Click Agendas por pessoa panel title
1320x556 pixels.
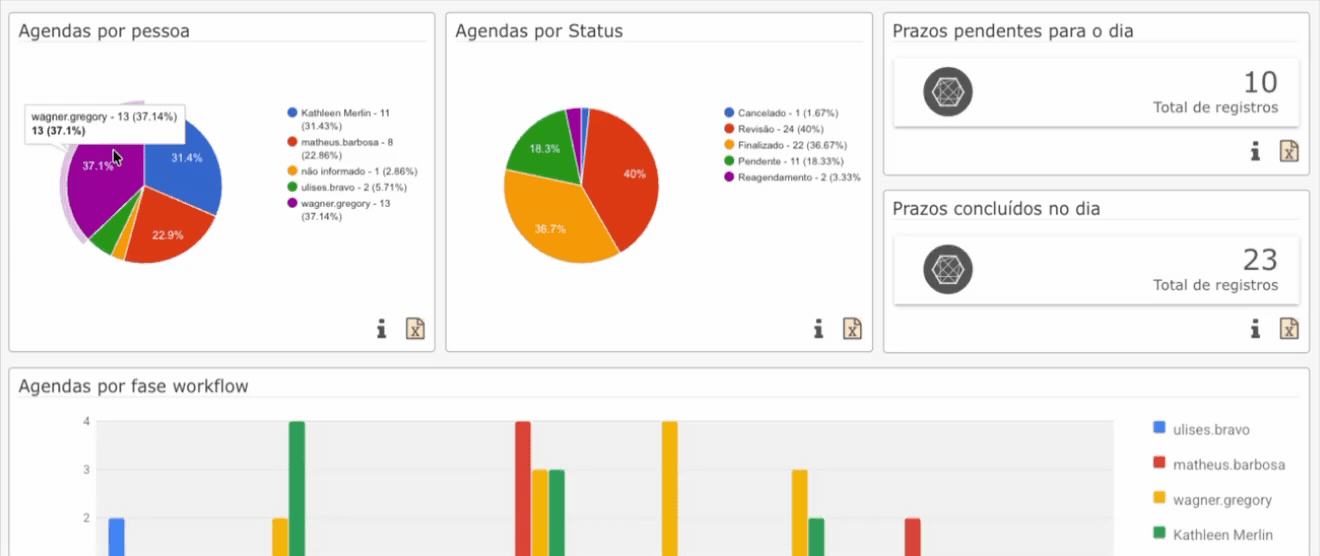pyautogui.click(x=104, y=31)
